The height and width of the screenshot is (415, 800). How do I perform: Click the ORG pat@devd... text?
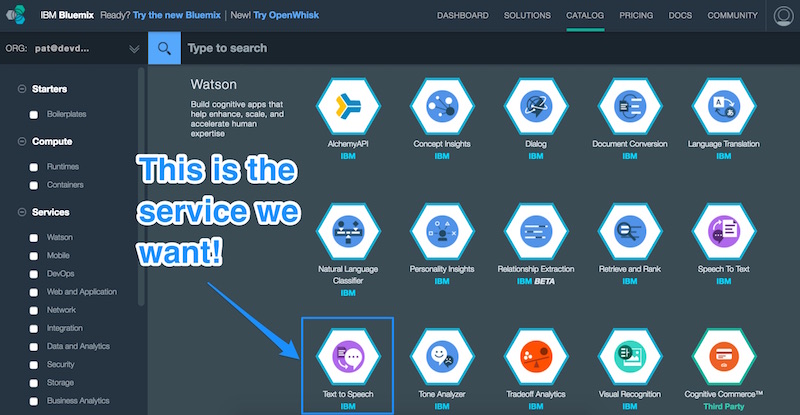coord(47,48)
